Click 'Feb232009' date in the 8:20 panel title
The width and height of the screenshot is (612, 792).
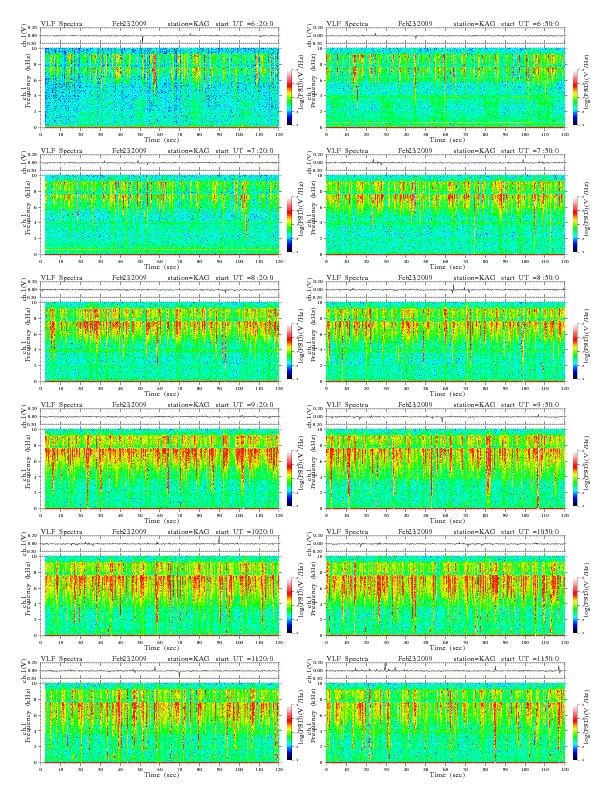pos(129,278)
